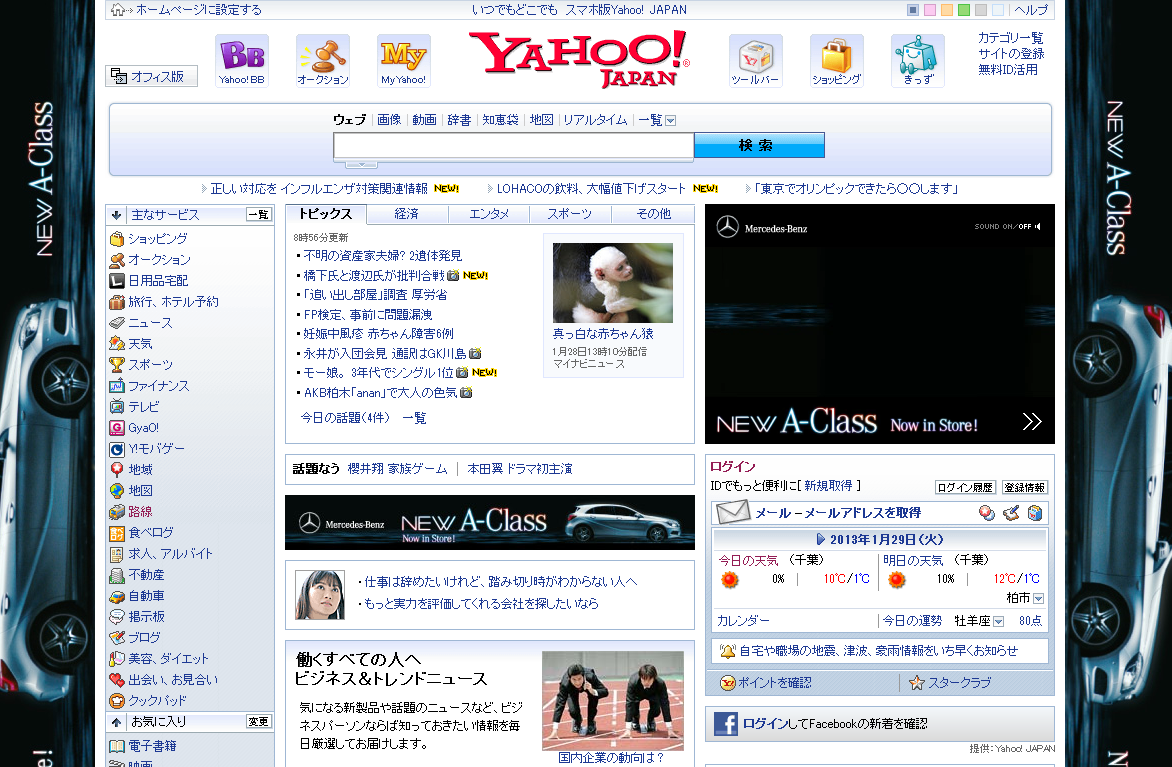
Task: Open the ショッピング bag icon in header
Action: (836, 60)
